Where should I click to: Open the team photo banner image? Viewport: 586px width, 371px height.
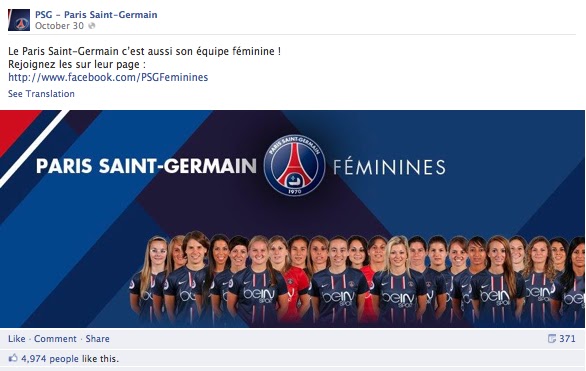292,219
